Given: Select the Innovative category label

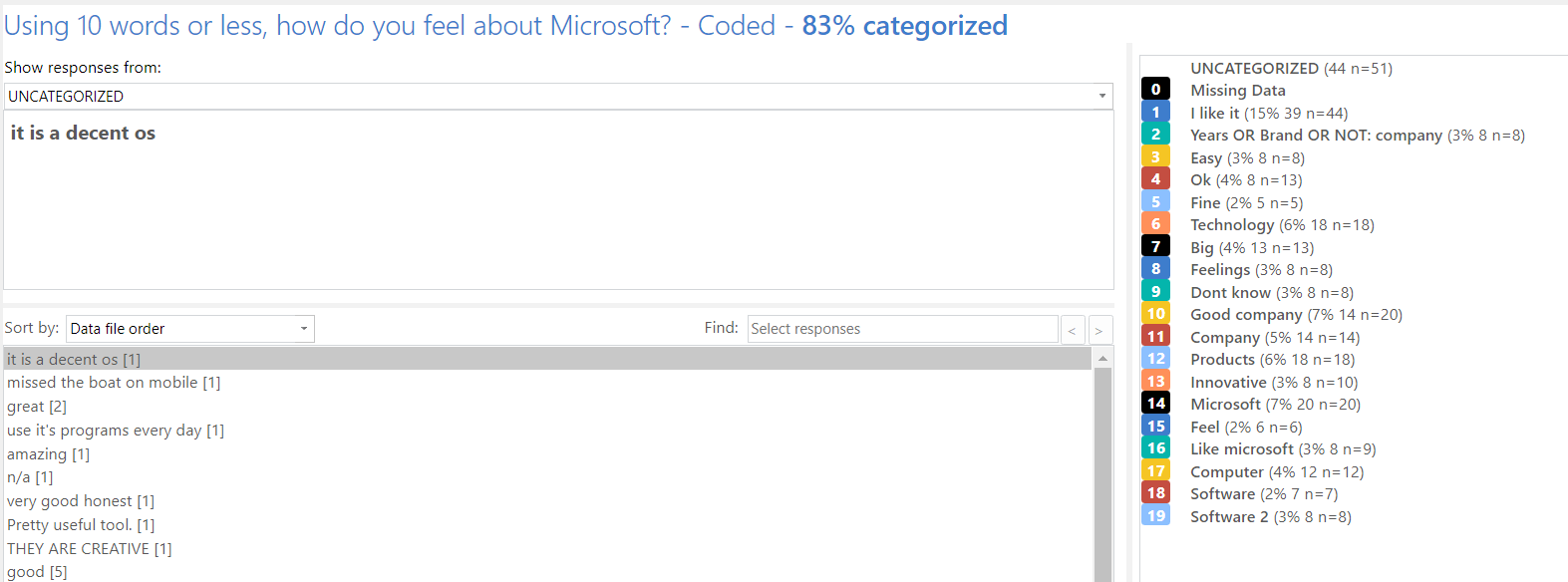Looking at the screenshot, I should tap(1228, 382).
